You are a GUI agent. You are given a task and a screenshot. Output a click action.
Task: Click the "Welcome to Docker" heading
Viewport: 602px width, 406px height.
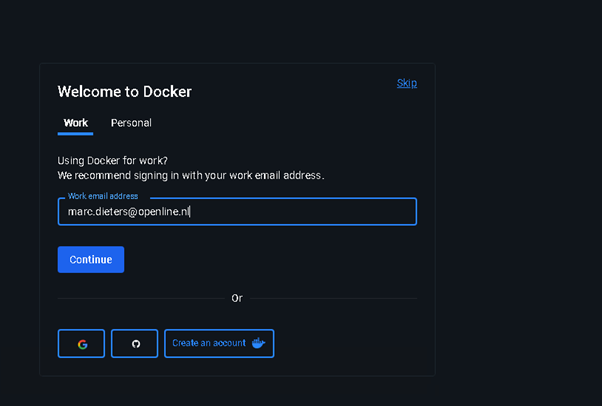[124, 92]
